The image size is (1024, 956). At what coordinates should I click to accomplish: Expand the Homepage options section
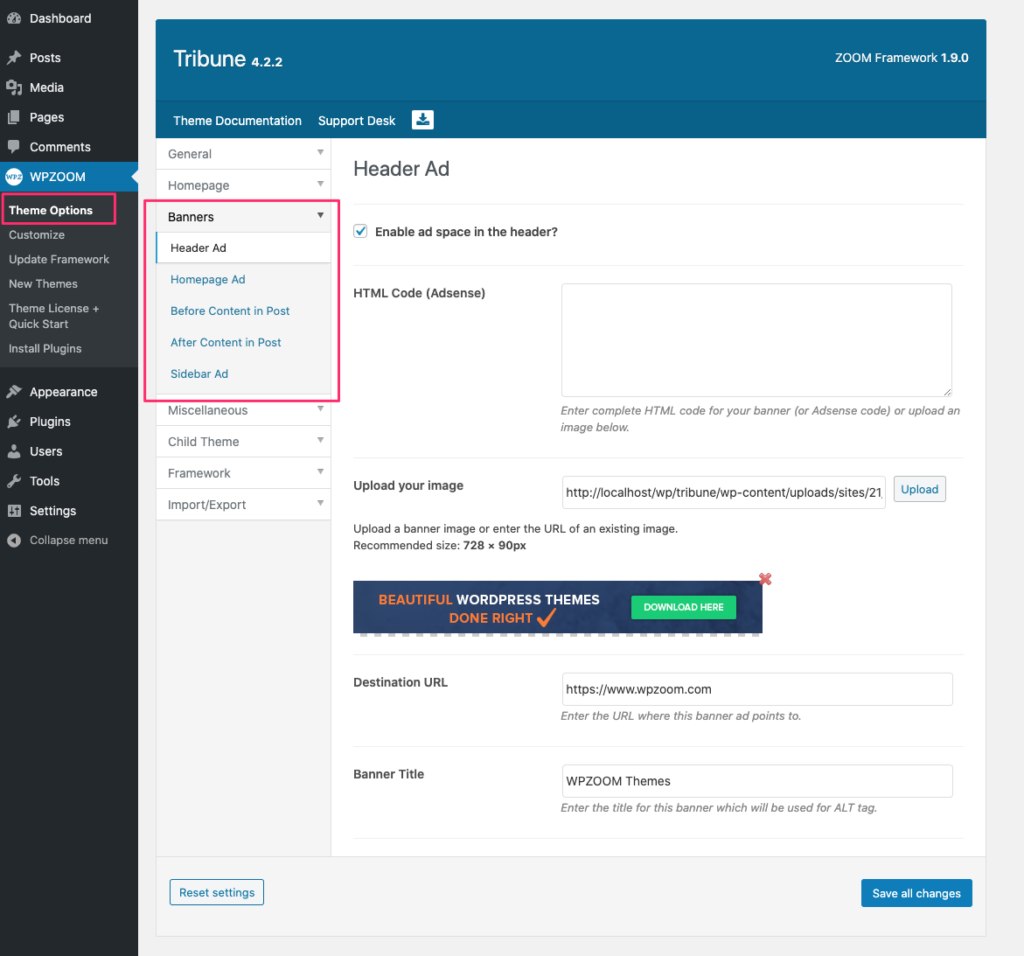pos(244,185)
